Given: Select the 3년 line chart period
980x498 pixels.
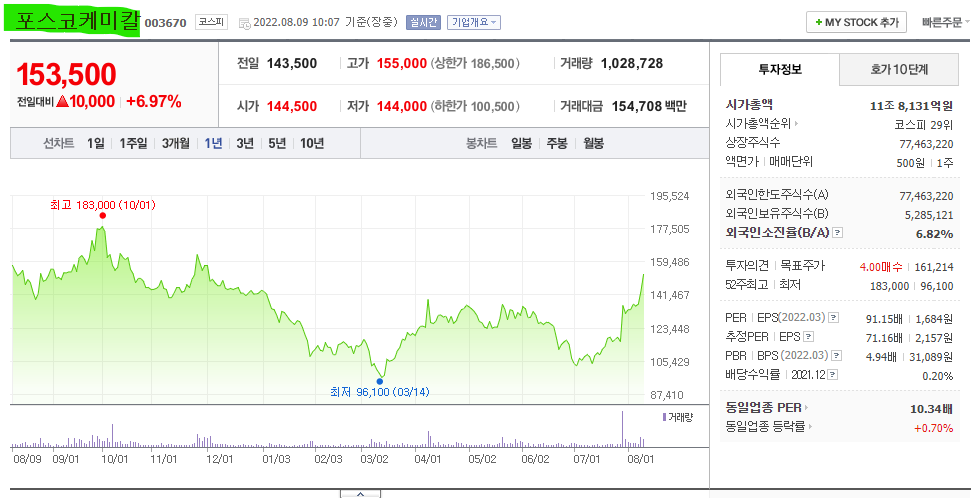Looking at the screenshot, I should [245, 144].
